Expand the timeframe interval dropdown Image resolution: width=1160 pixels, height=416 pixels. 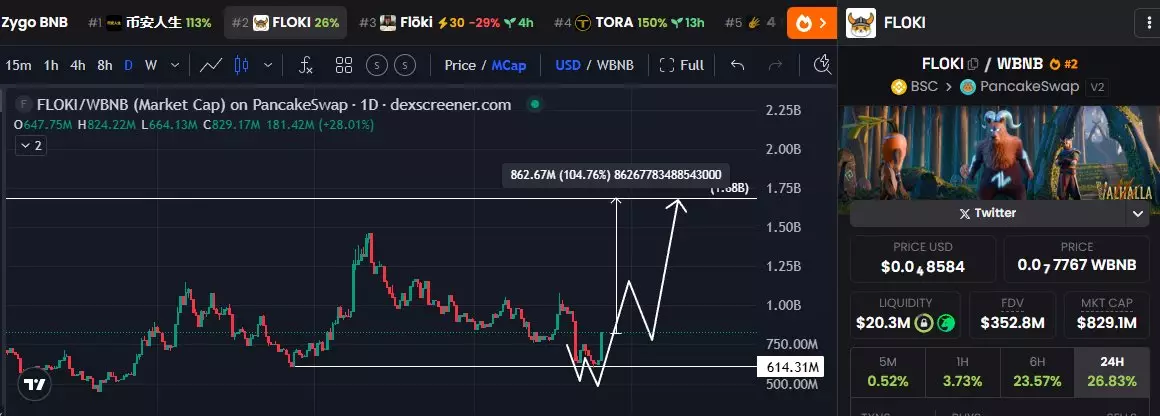(x=175, y=66)
